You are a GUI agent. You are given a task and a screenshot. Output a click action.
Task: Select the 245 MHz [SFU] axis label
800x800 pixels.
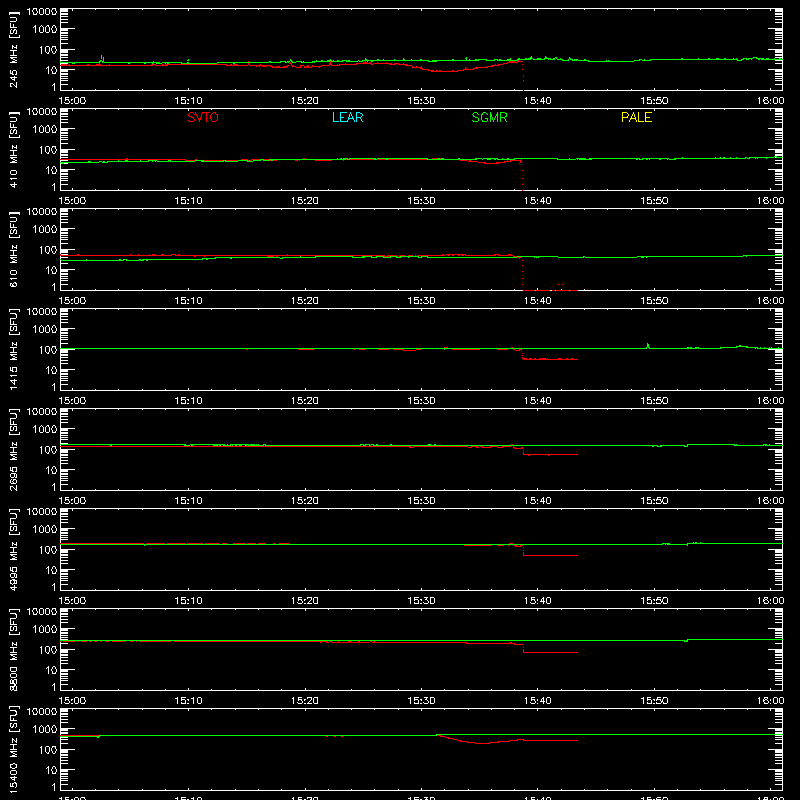13,49
